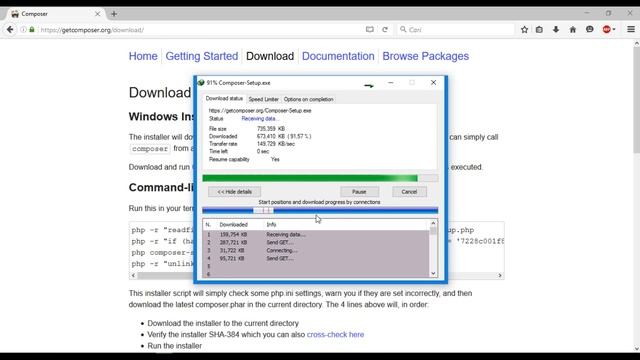This screenshot has height=360, width=640.
Task: Click the download URL text in dialog
Action: [260, 111]
